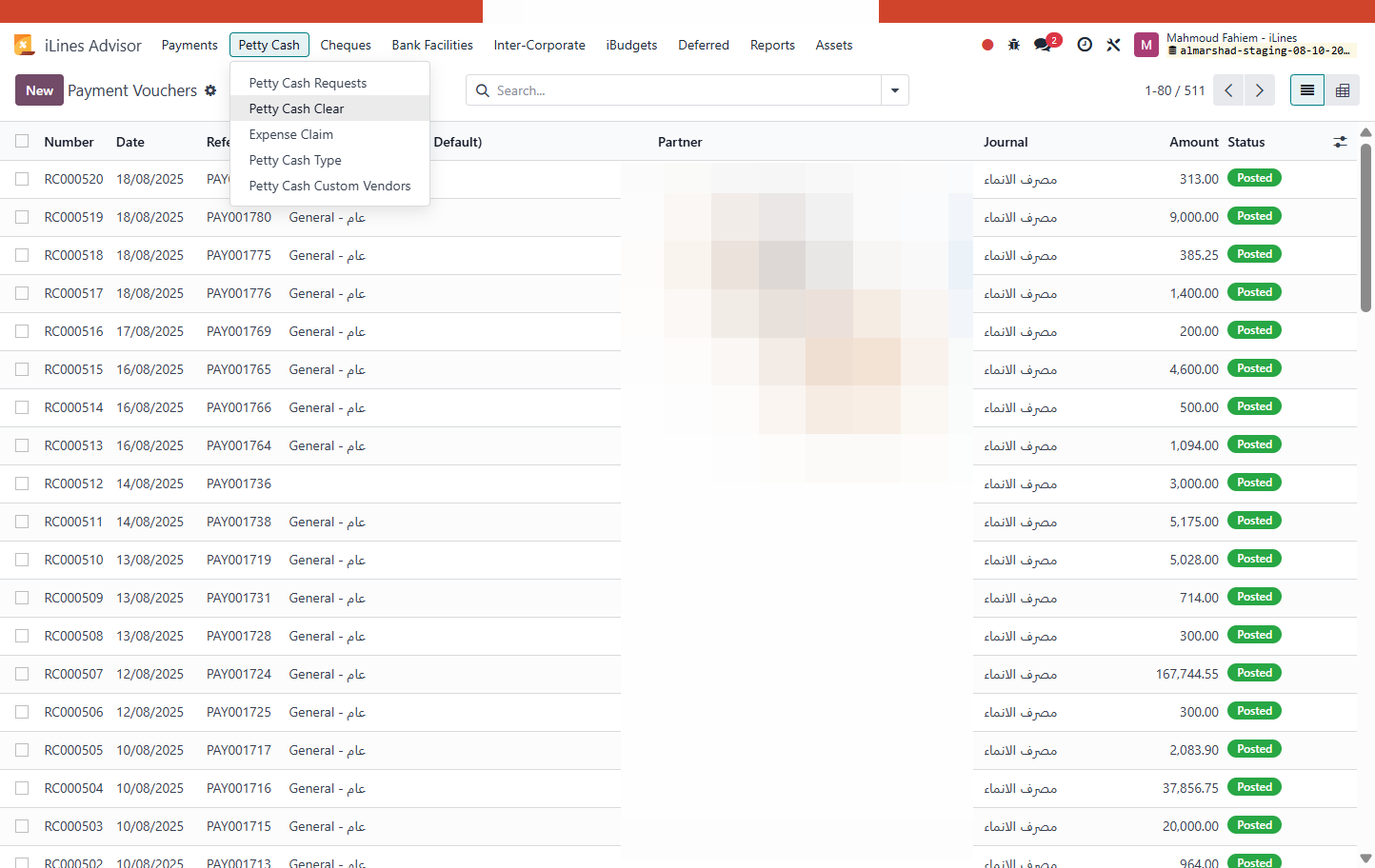Open the iBudgets menu
The image size is (1375, 868).
click(631, 45)
